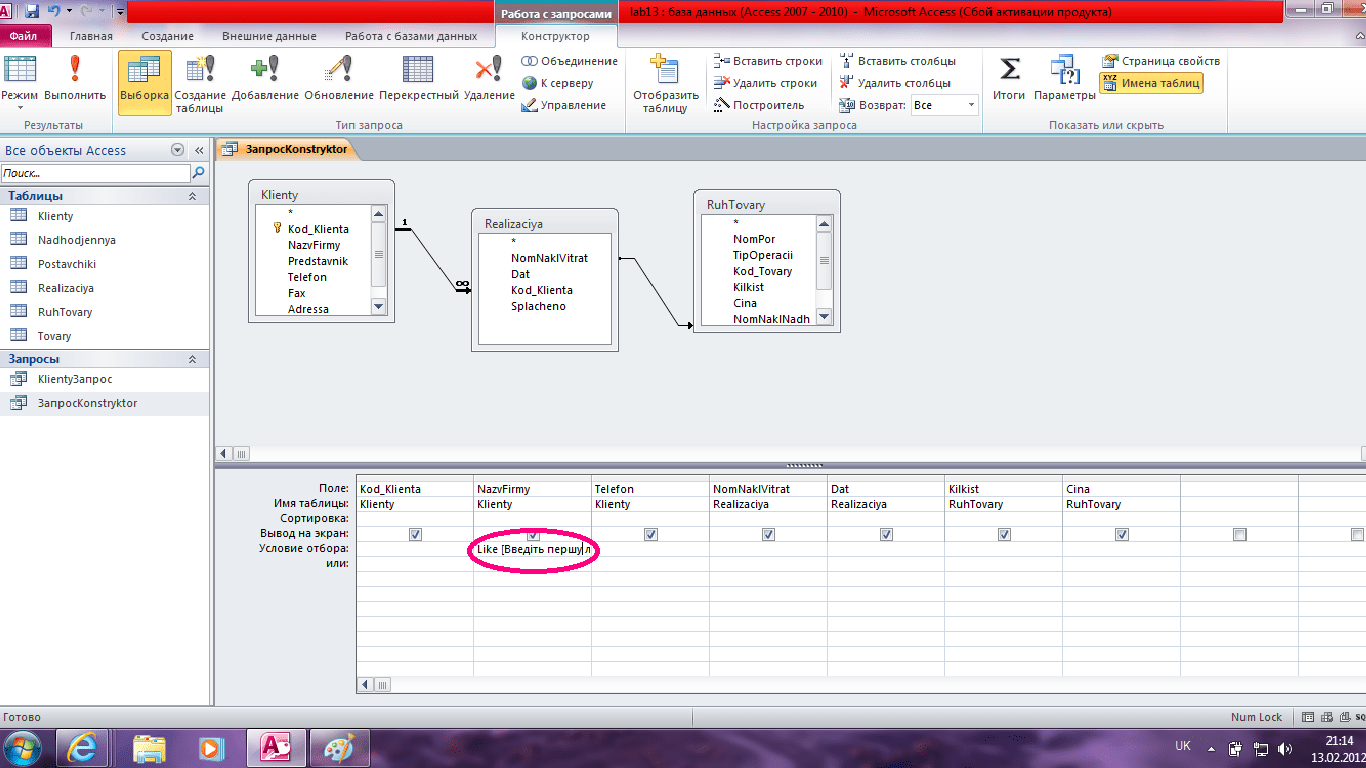Image resolution: width=1366 pixels, height=768 pixels.
Task: Open the navigation pane filter dropdown
Action: 177,150
